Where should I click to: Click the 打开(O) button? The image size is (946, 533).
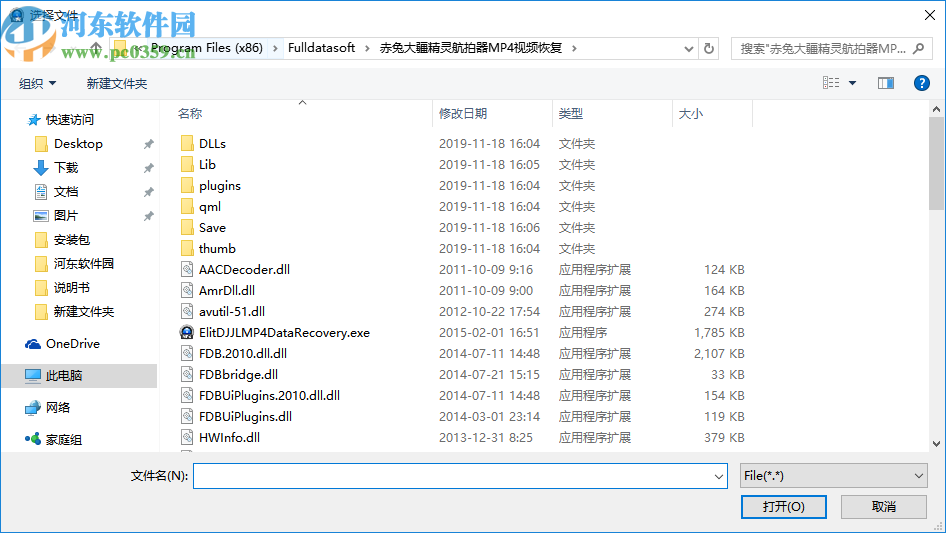tap(784, 506)
